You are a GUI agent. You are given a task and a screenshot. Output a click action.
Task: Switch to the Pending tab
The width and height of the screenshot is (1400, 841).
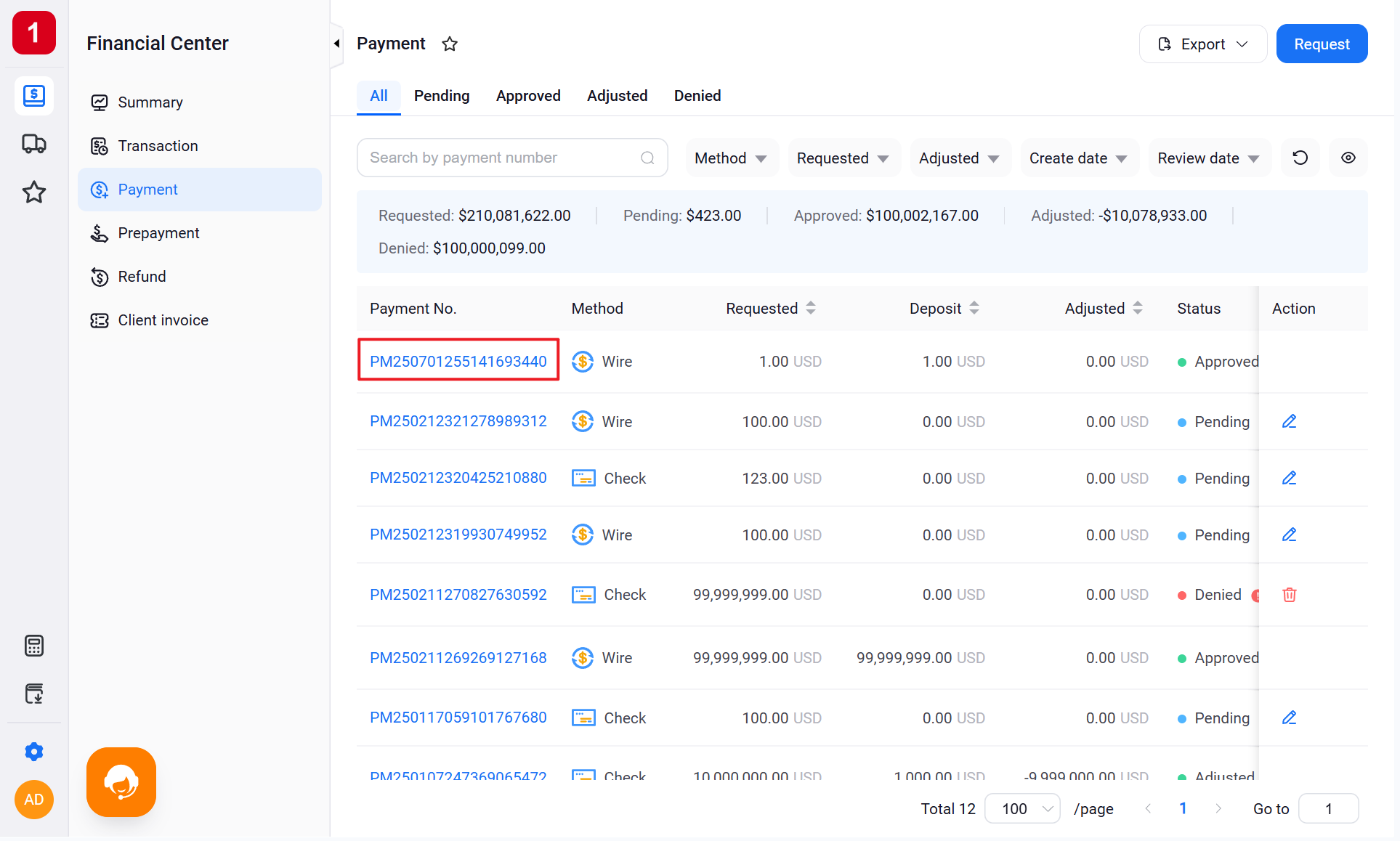[x=442, y=96]
